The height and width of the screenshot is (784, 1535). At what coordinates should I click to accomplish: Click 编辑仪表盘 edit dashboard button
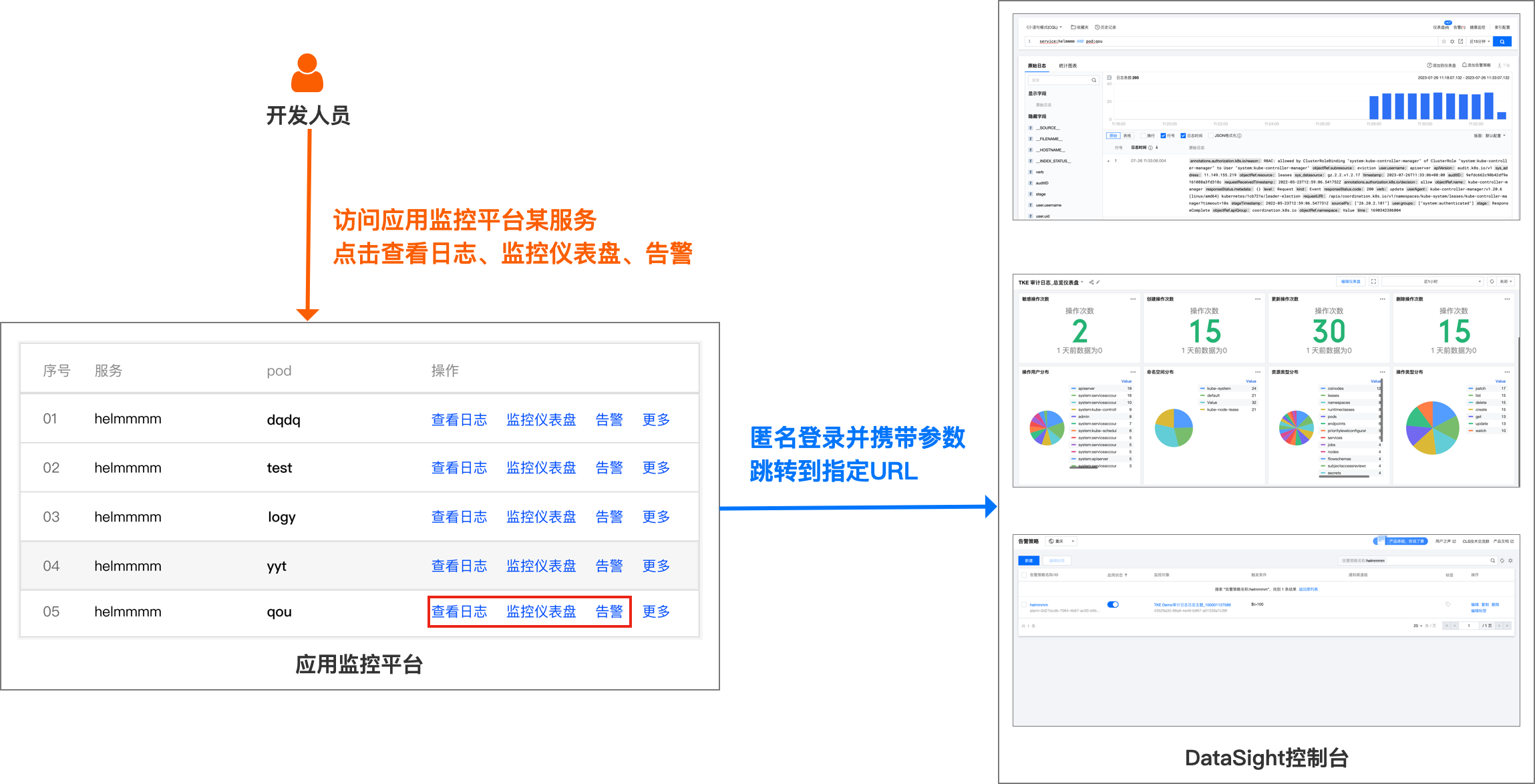tap(1351, 282)
